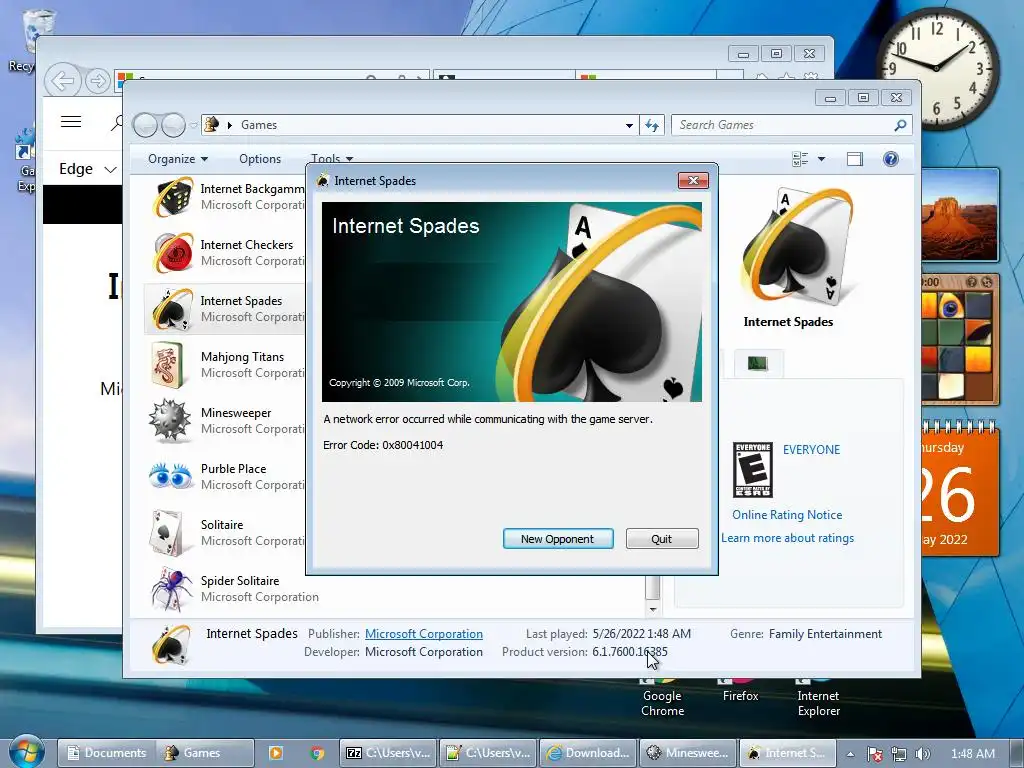Switch to the Download taskbar button
The height and width of the screenshot is (768, 1024).
[588, 753]
